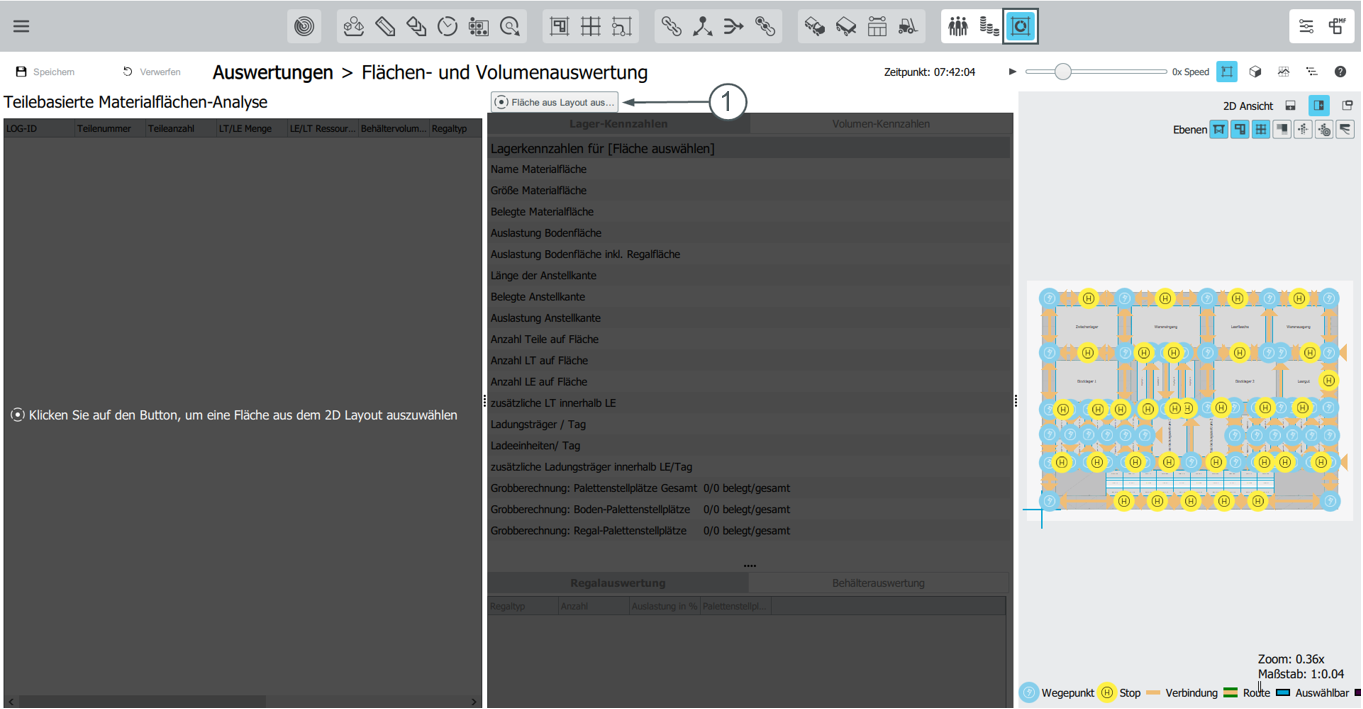Click 'Größe Materialfläche' row
The height and width of the screenshot is (709, 1363).
click(x=748, y=191)
